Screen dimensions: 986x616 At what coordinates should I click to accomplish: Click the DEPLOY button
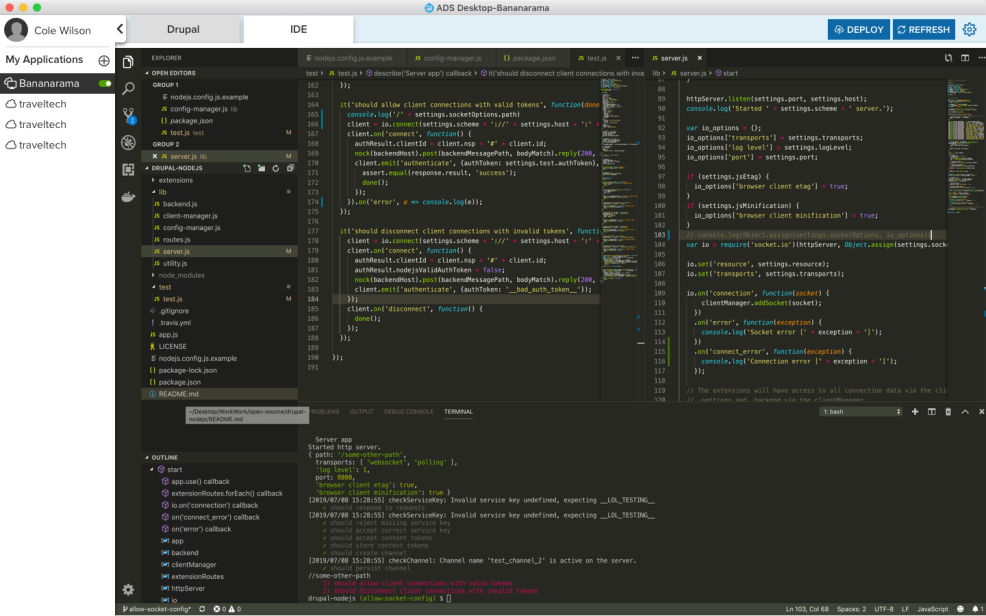click(858, 30)
